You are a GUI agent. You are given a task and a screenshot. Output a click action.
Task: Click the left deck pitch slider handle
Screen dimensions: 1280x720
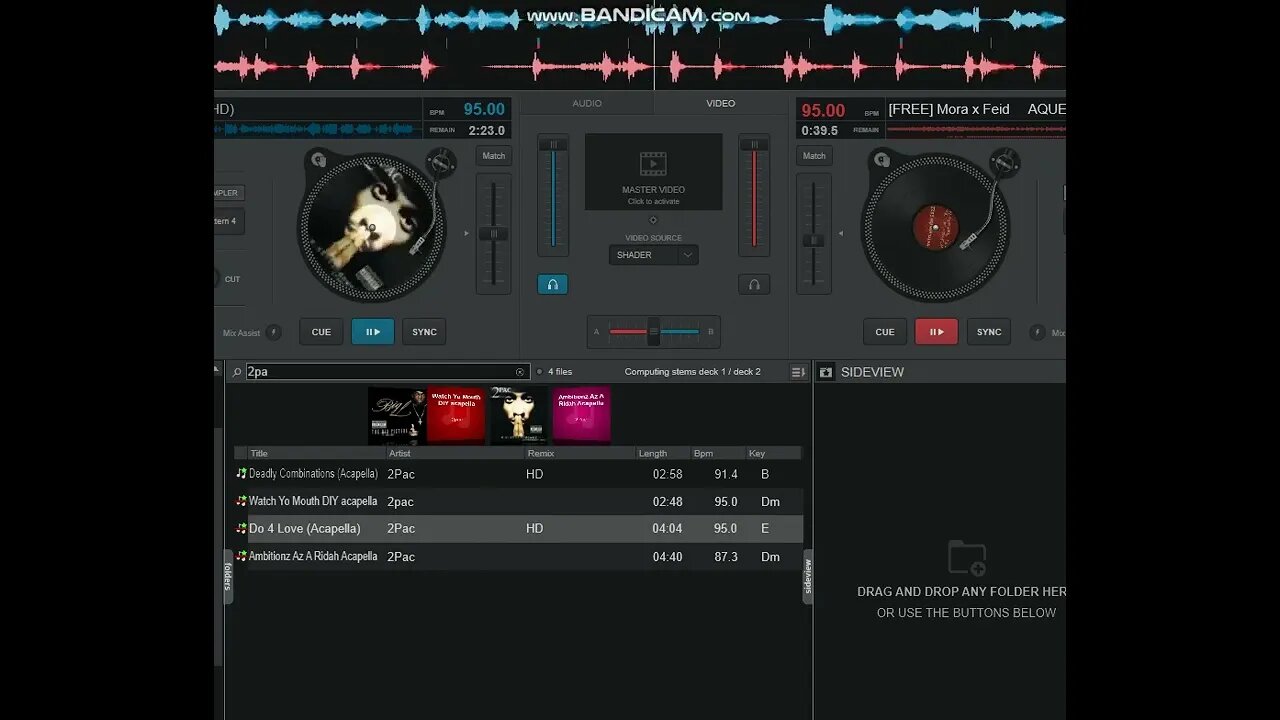click(493, 233)
